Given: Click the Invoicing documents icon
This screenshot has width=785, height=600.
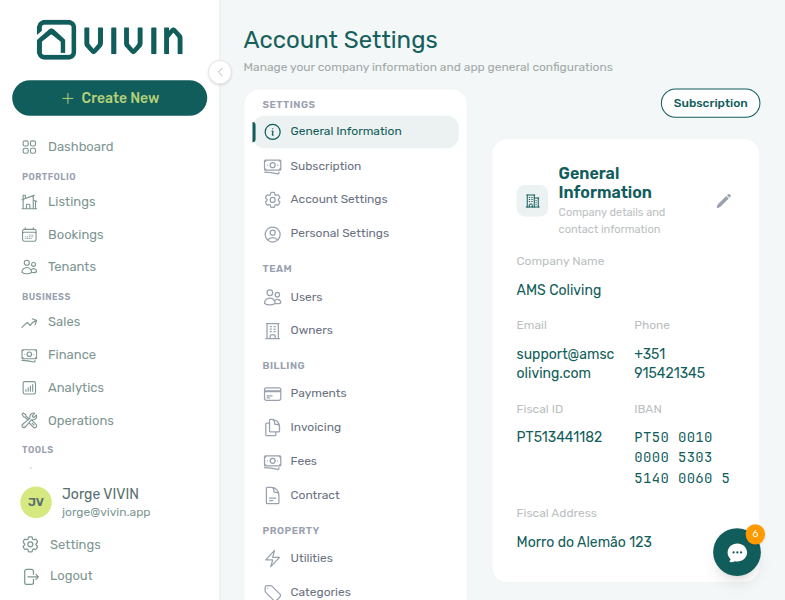Looking at the screenshot, I should (272, 428).
